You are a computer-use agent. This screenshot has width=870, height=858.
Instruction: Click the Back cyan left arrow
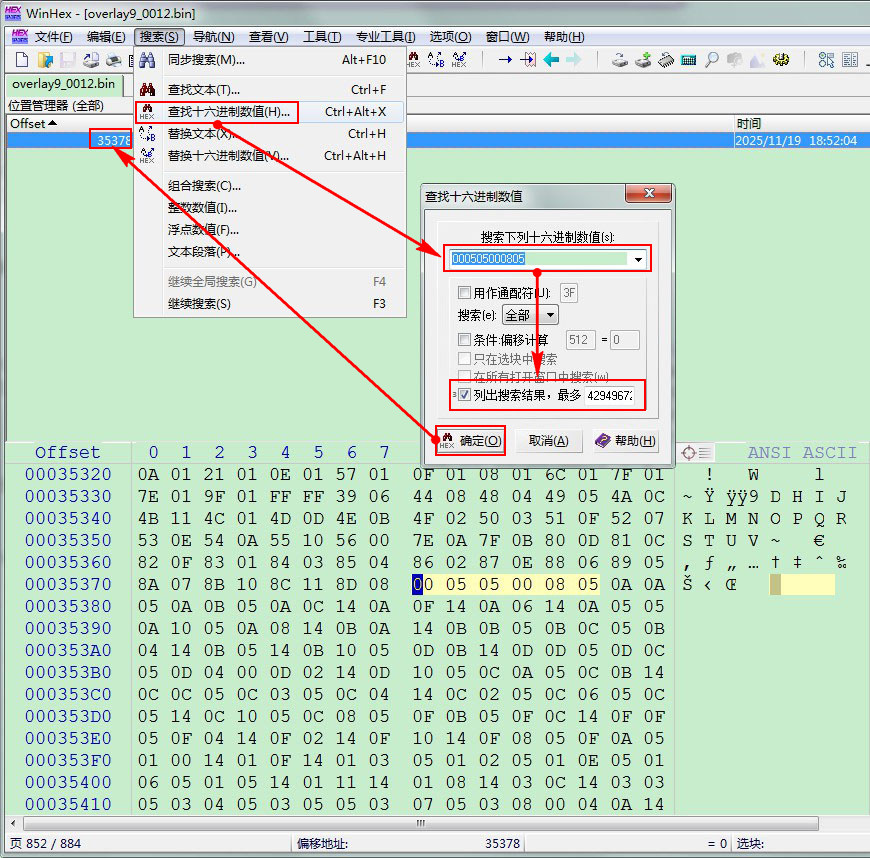(x=551, y=59)
